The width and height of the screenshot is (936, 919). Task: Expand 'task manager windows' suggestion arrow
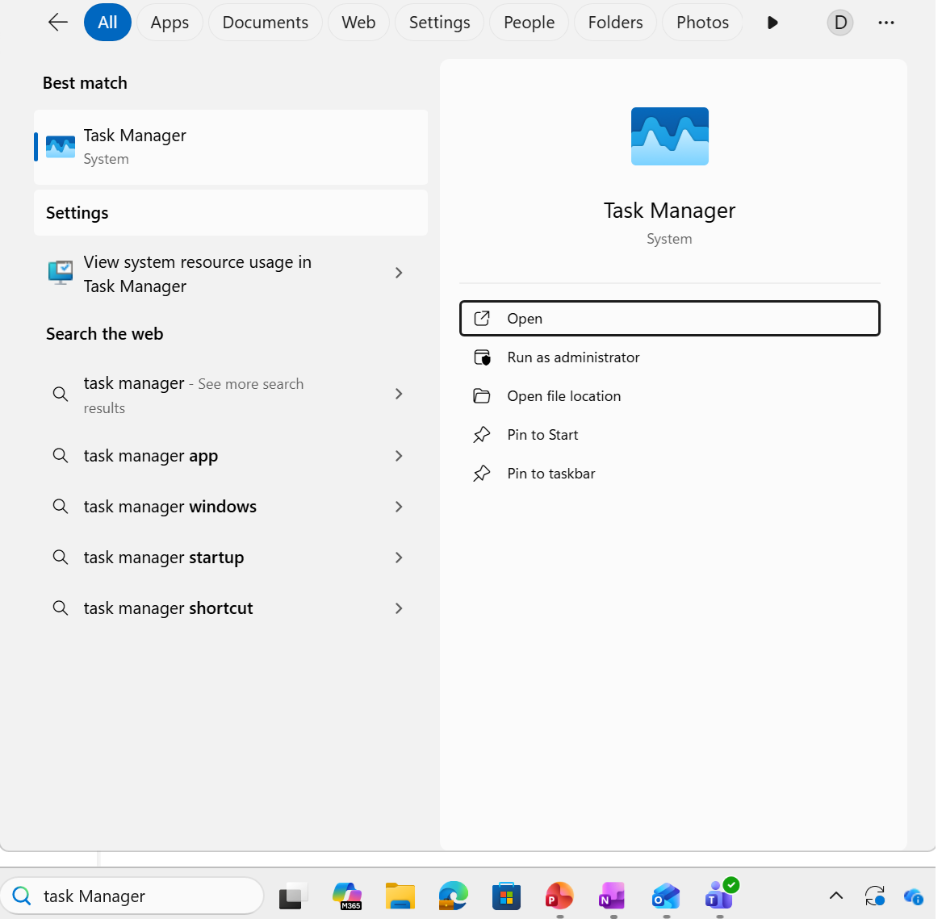(x=399, y=507)
